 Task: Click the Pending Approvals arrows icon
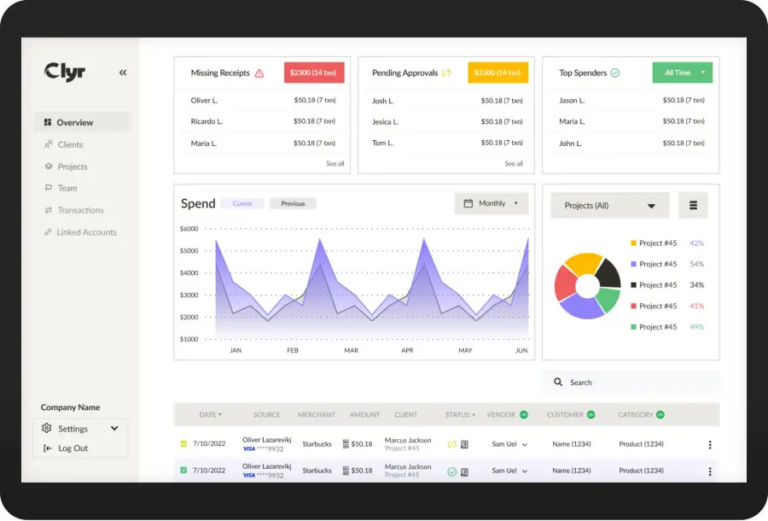click(446, 73)
